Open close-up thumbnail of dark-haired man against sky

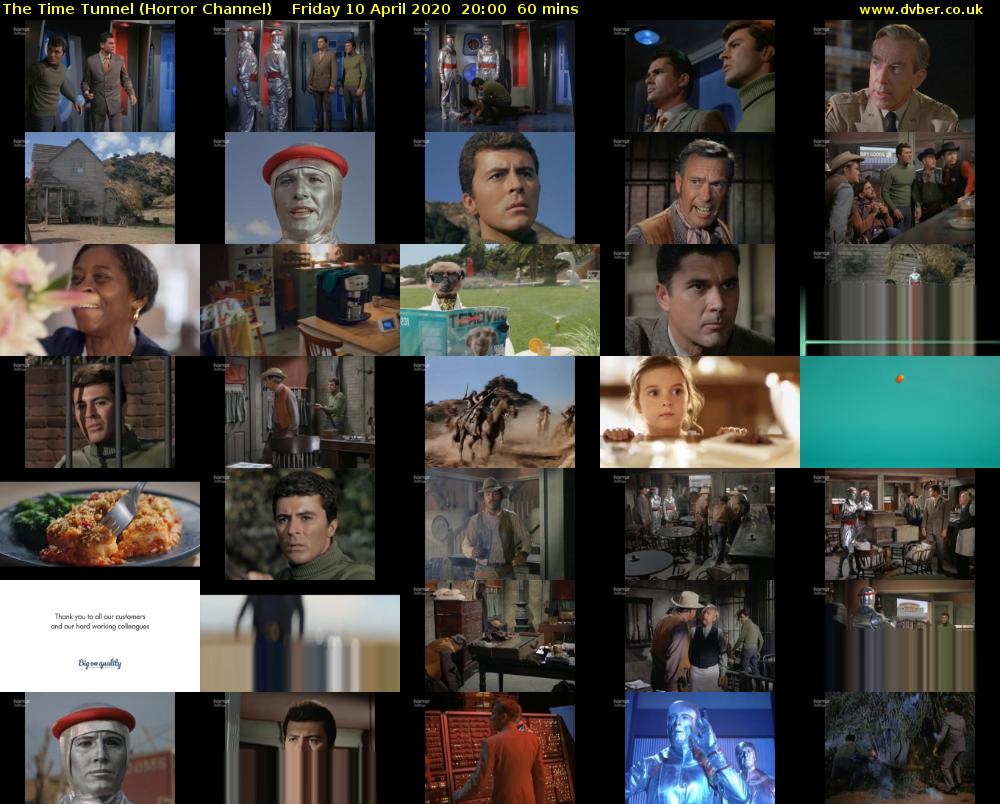tap(500, 188)
